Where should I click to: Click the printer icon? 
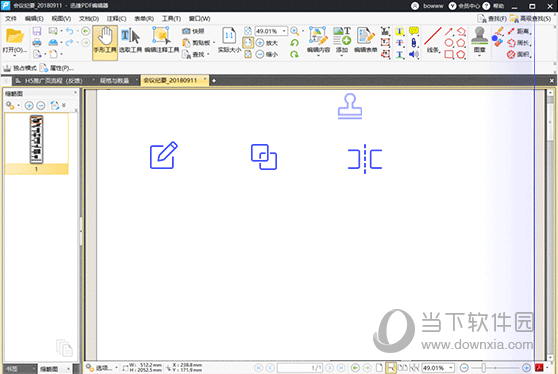[x=37, y=43]
